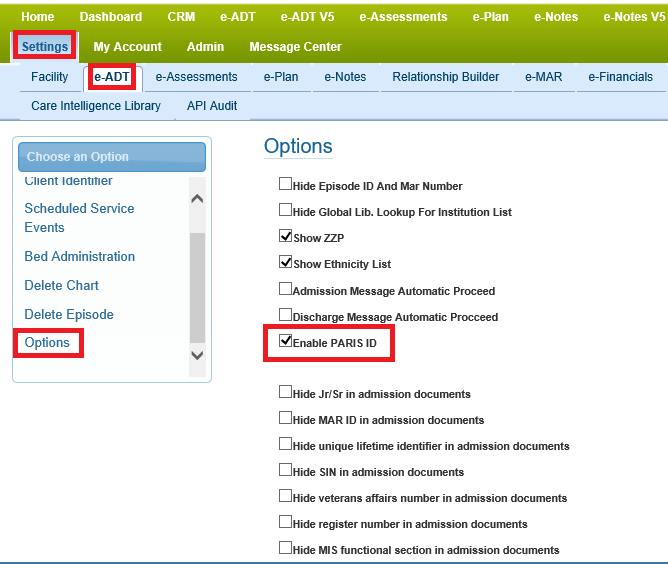The width and height of the screenshot is (668, 564).
Task: Open the API Audit tab
Action: click(212, 105)
